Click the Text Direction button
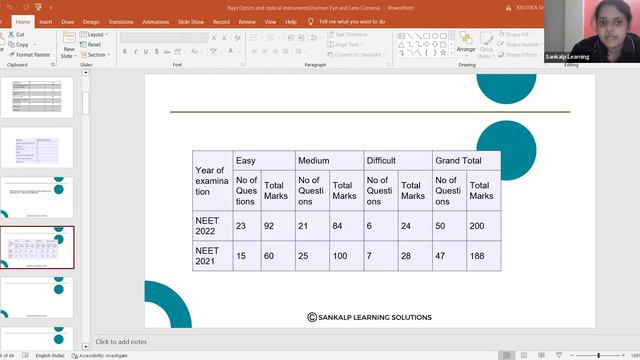This screenshot has height=360, width=640. 349,35
